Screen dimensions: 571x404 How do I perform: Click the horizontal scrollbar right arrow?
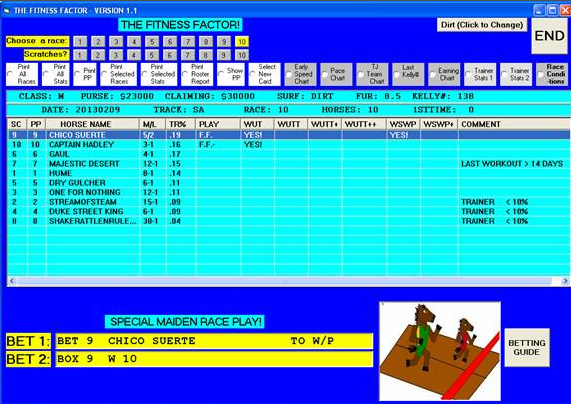pyautogui.click(x=565, y=281)
